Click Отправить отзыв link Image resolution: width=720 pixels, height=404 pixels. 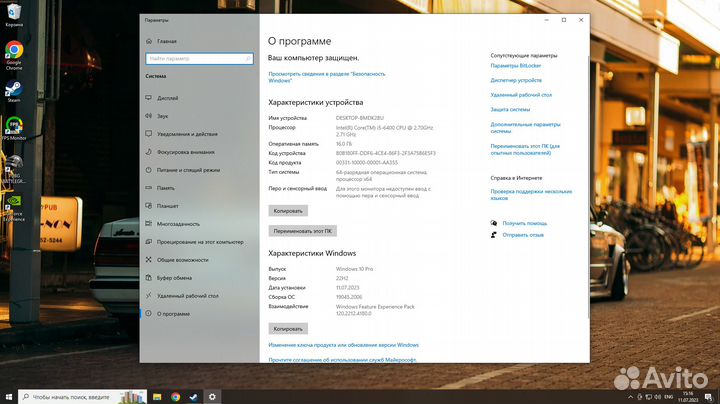(523, 235)
